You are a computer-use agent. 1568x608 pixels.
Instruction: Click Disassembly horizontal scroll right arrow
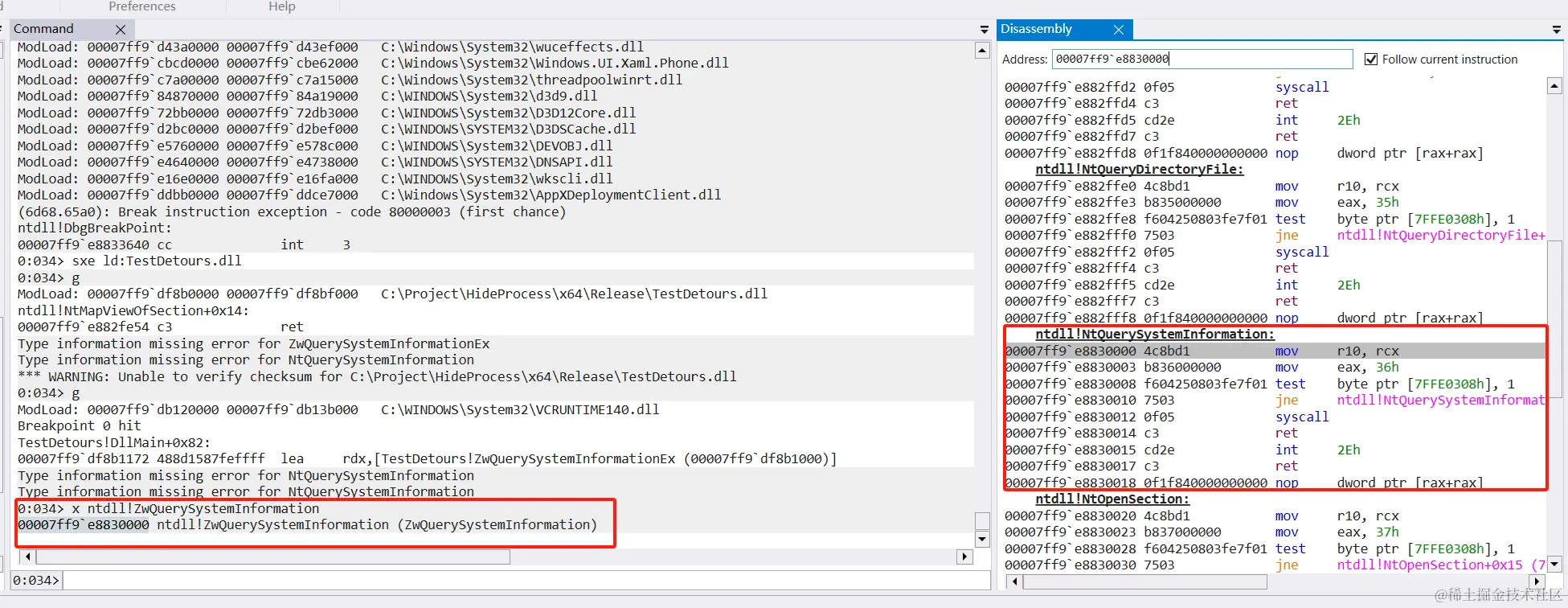pos(1538,581)
